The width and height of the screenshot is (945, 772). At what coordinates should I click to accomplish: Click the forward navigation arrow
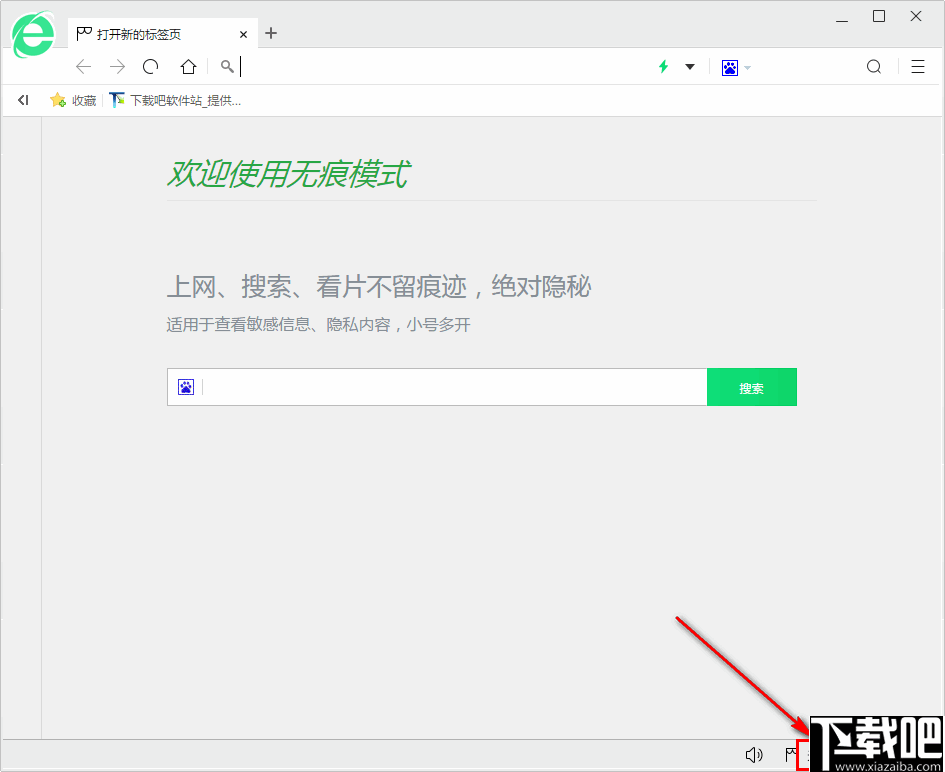117,66
